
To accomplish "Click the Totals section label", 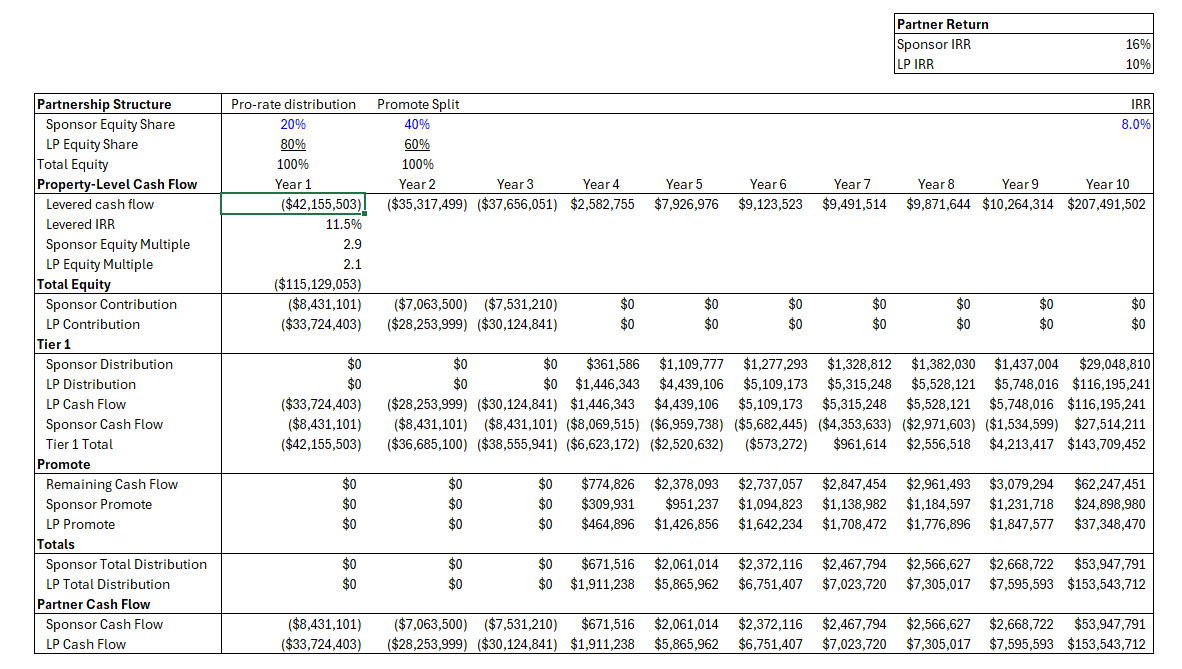I will click(x=56, y=545).
